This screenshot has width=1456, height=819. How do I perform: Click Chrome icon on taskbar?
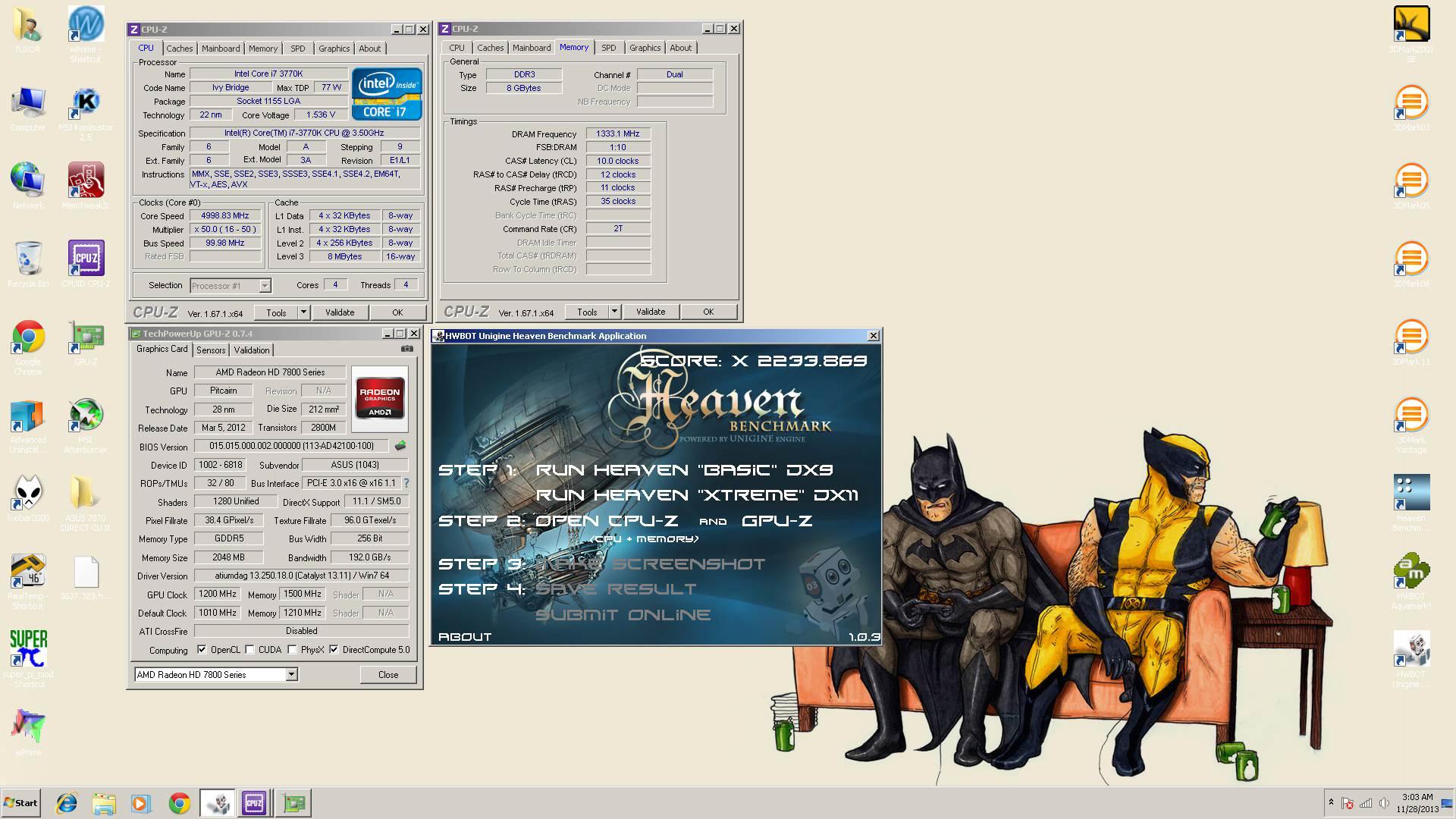(179, 803)
